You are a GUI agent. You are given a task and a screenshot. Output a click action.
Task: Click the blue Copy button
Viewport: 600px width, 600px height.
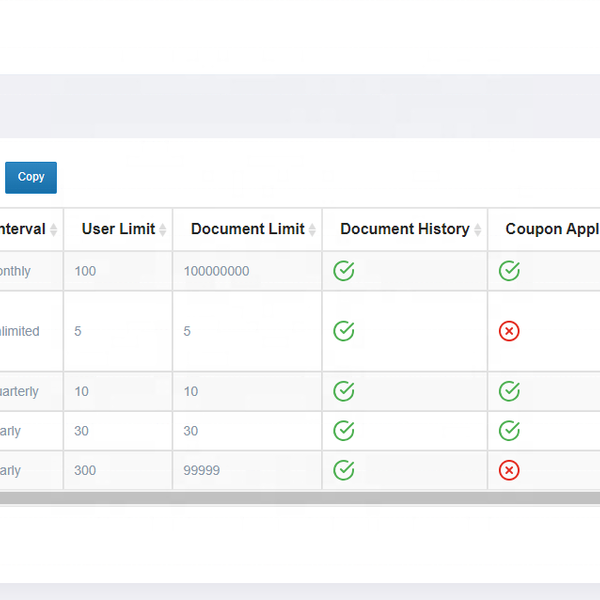pos(31,177)
